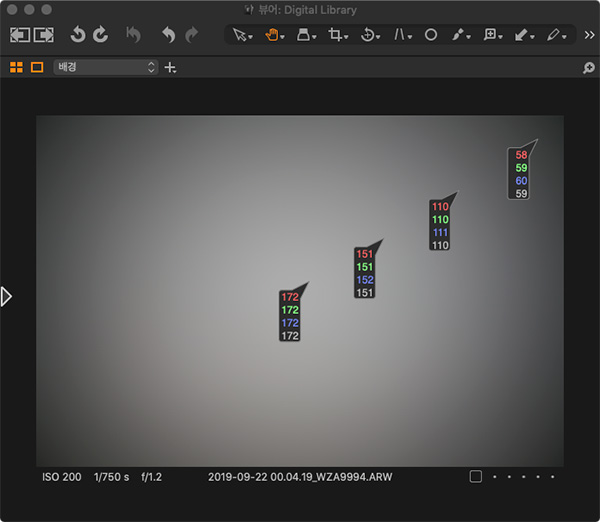Choose the crop tool
This screenshot has width=600, height=522.
point(338,35)
